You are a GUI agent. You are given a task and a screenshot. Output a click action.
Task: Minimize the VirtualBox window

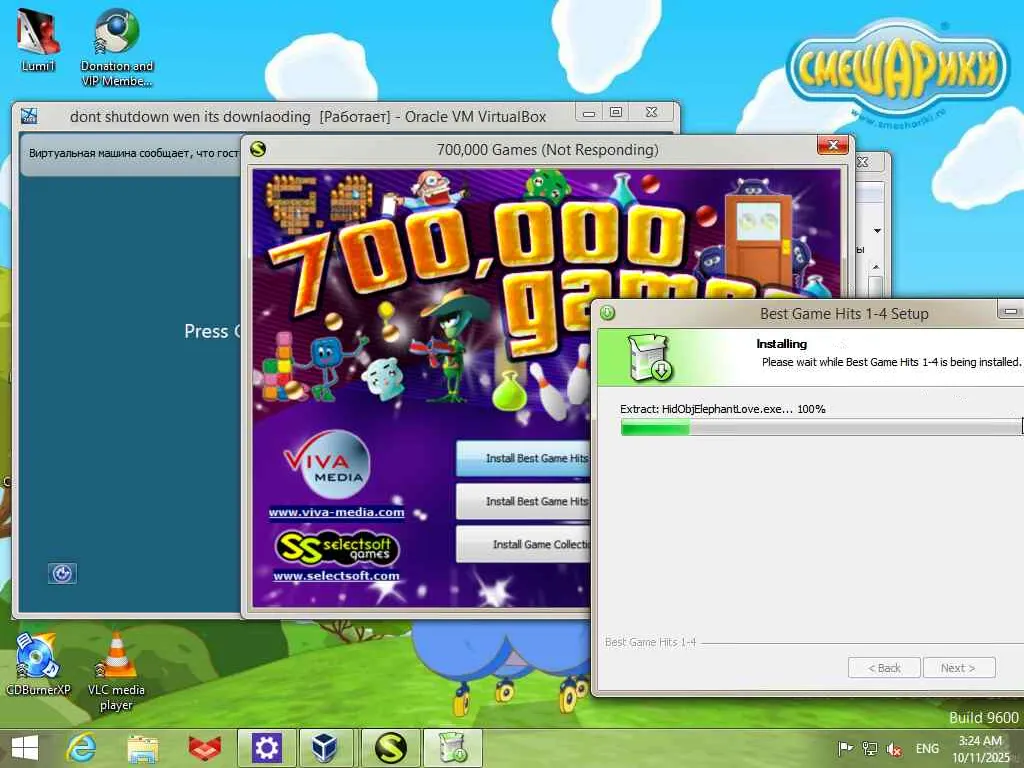coord(589,112)
